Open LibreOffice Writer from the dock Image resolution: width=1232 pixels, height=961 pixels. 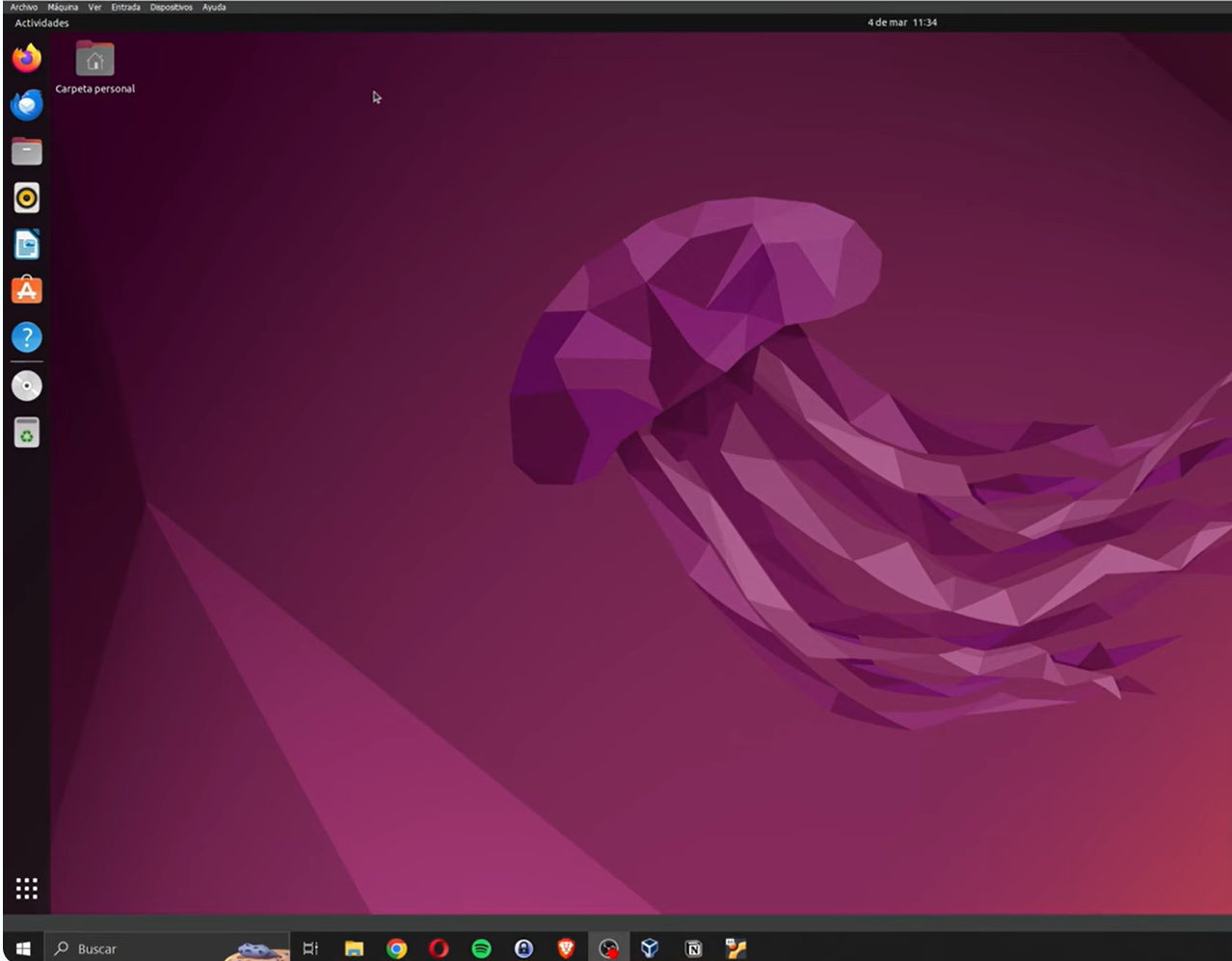[27, 245]
